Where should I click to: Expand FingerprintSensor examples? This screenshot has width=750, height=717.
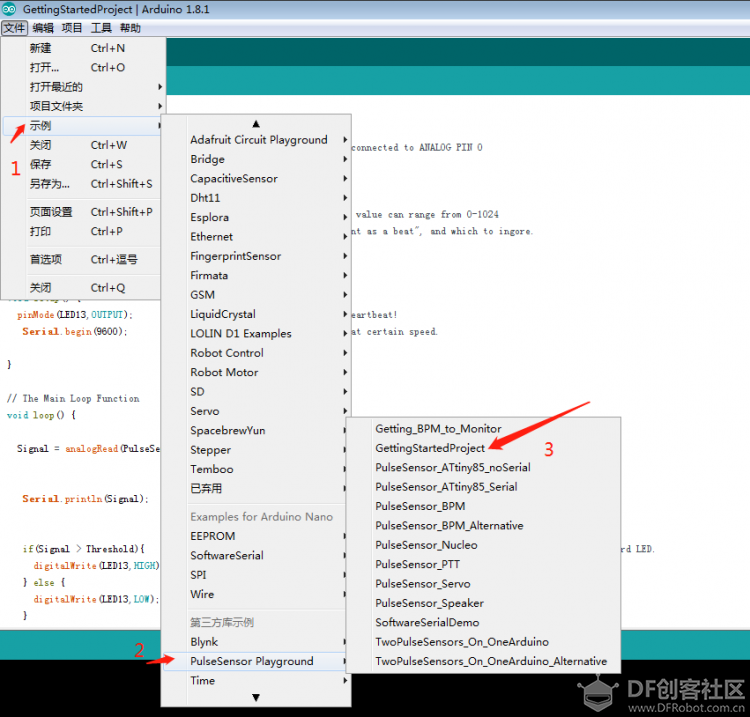click(256, 256)
